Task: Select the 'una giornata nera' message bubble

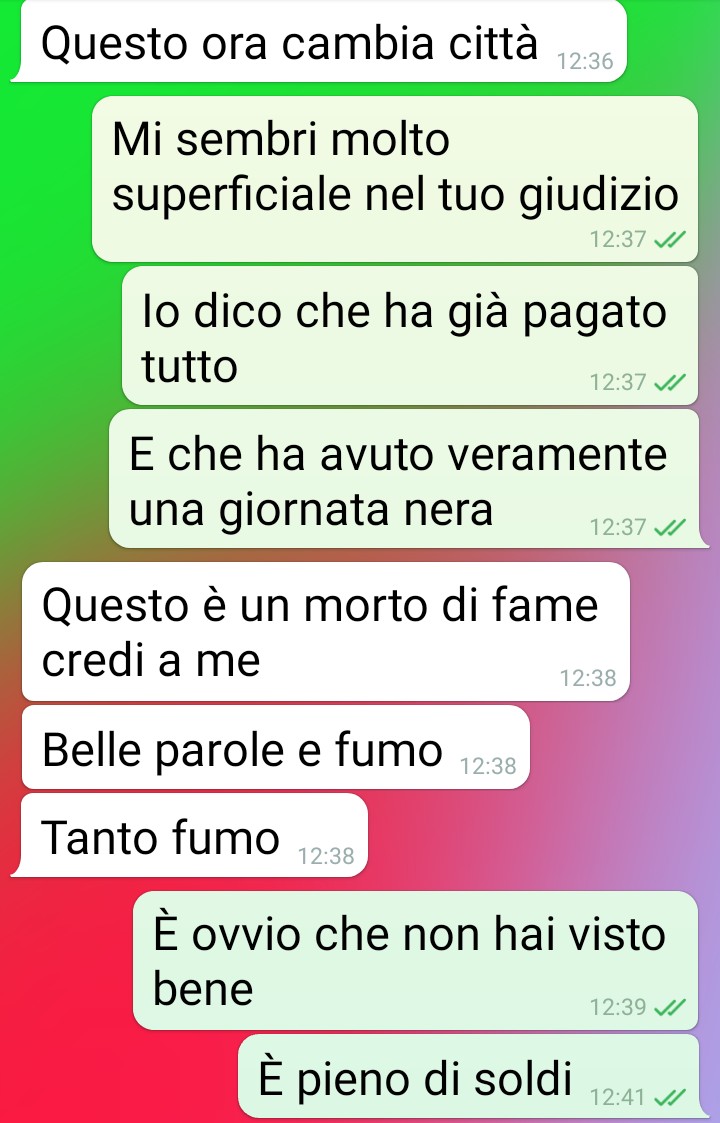Action: click(406, 478)
